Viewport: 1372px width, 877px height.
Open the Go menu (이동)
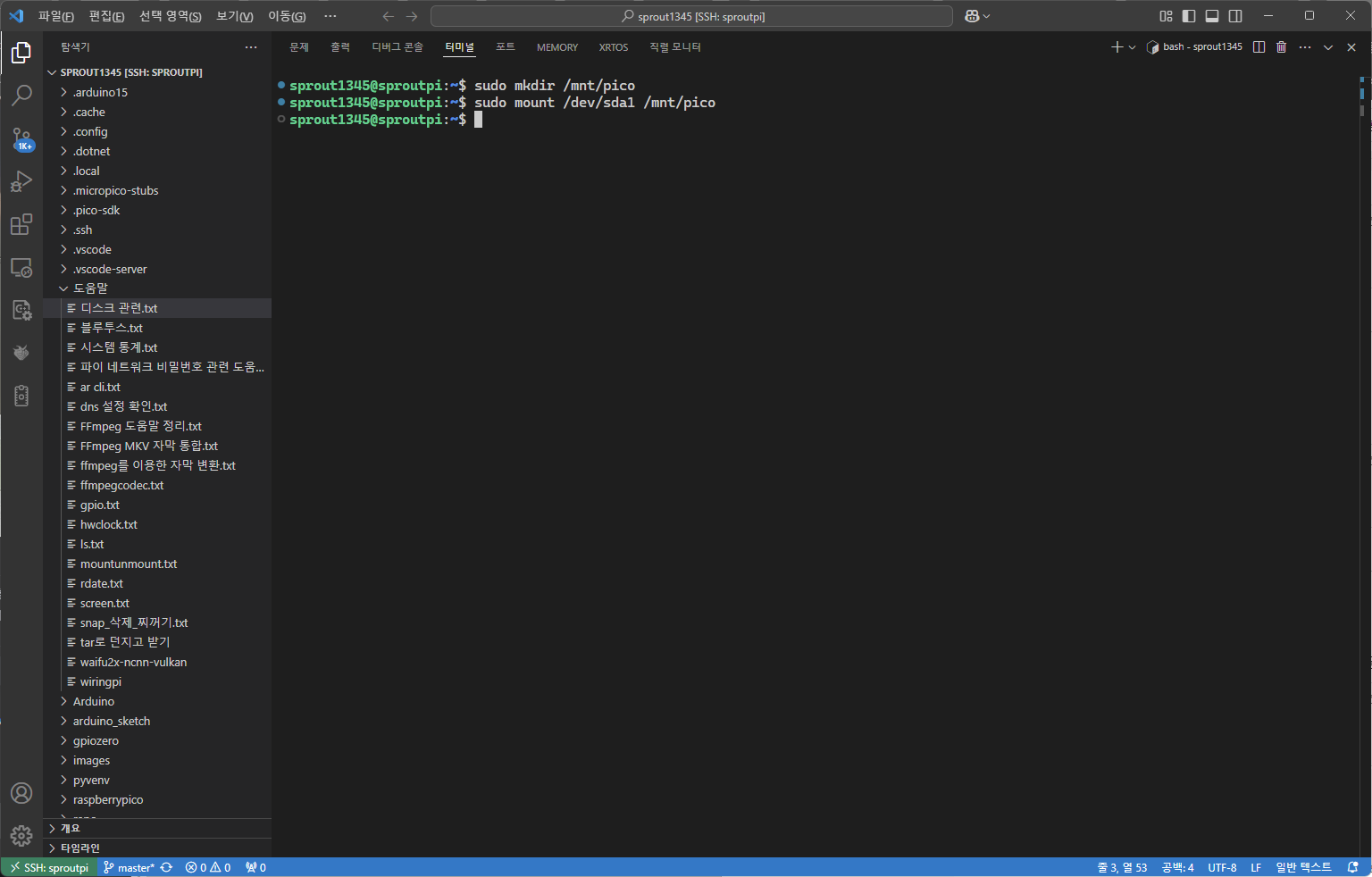click(287, 16)
